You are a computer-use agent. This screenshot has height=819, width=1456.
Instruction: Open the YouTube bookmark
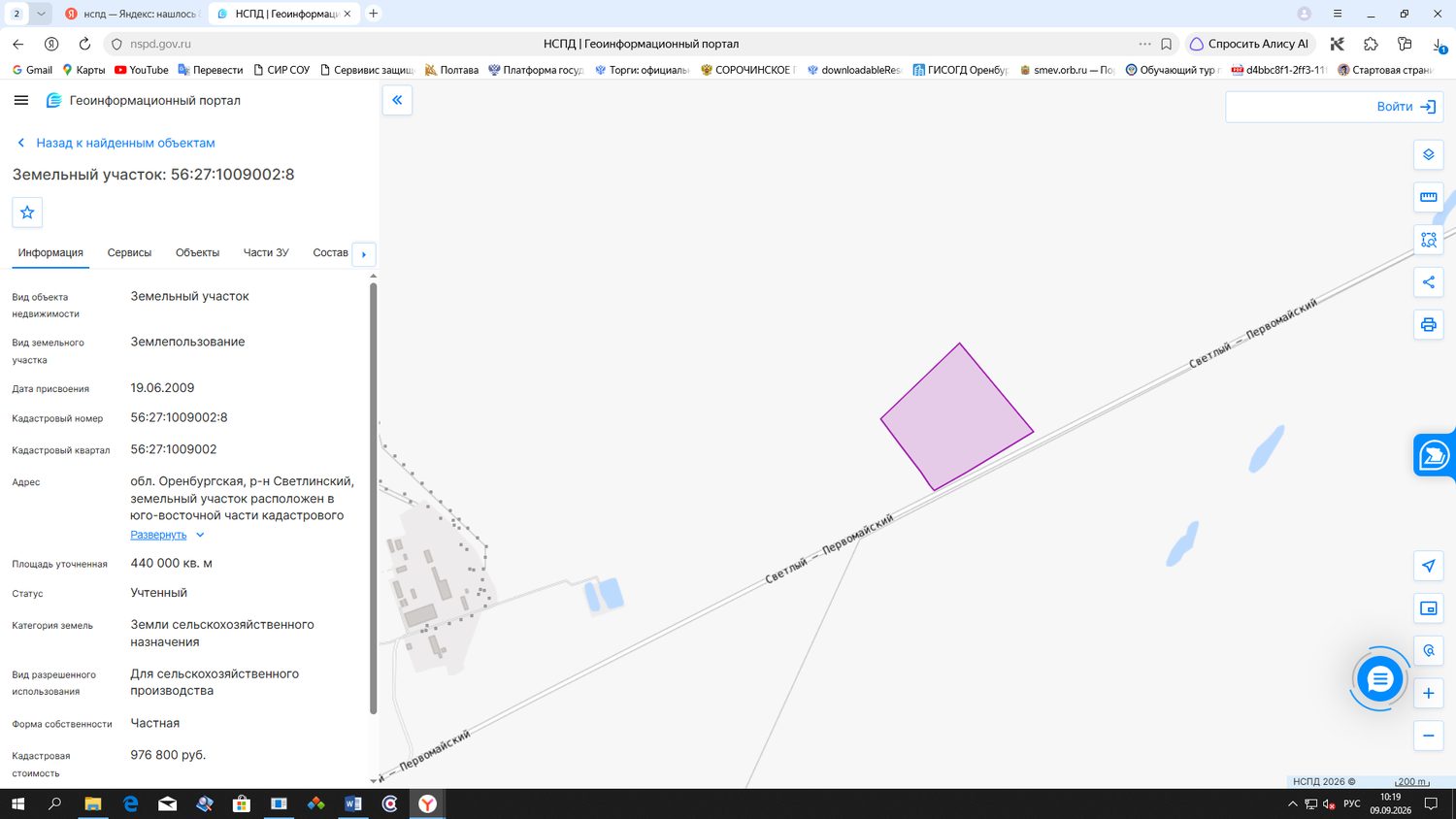pyautogui.click(x=142, y=70)
